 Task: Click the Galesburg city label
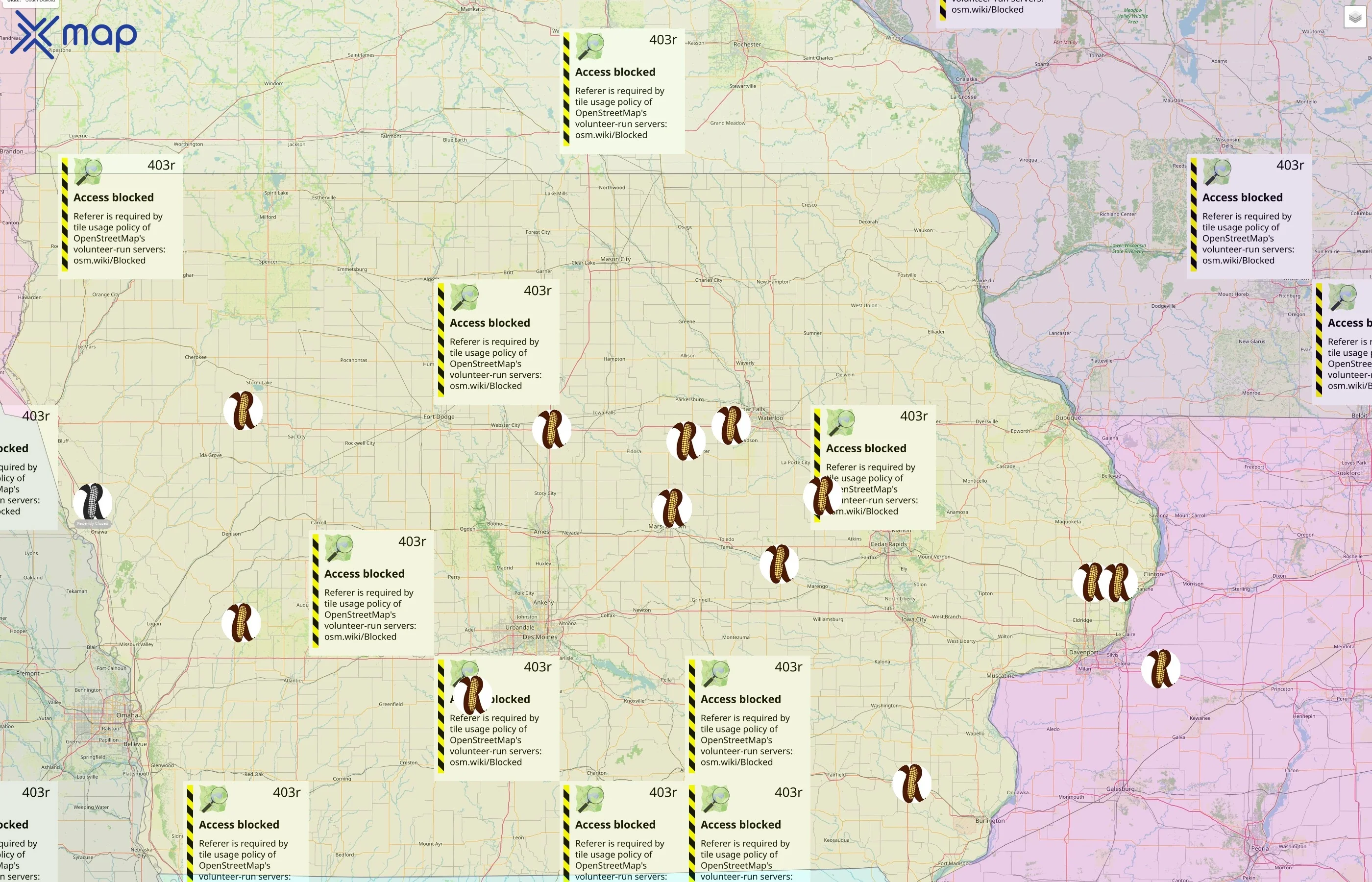click(x=1120, y=789)
